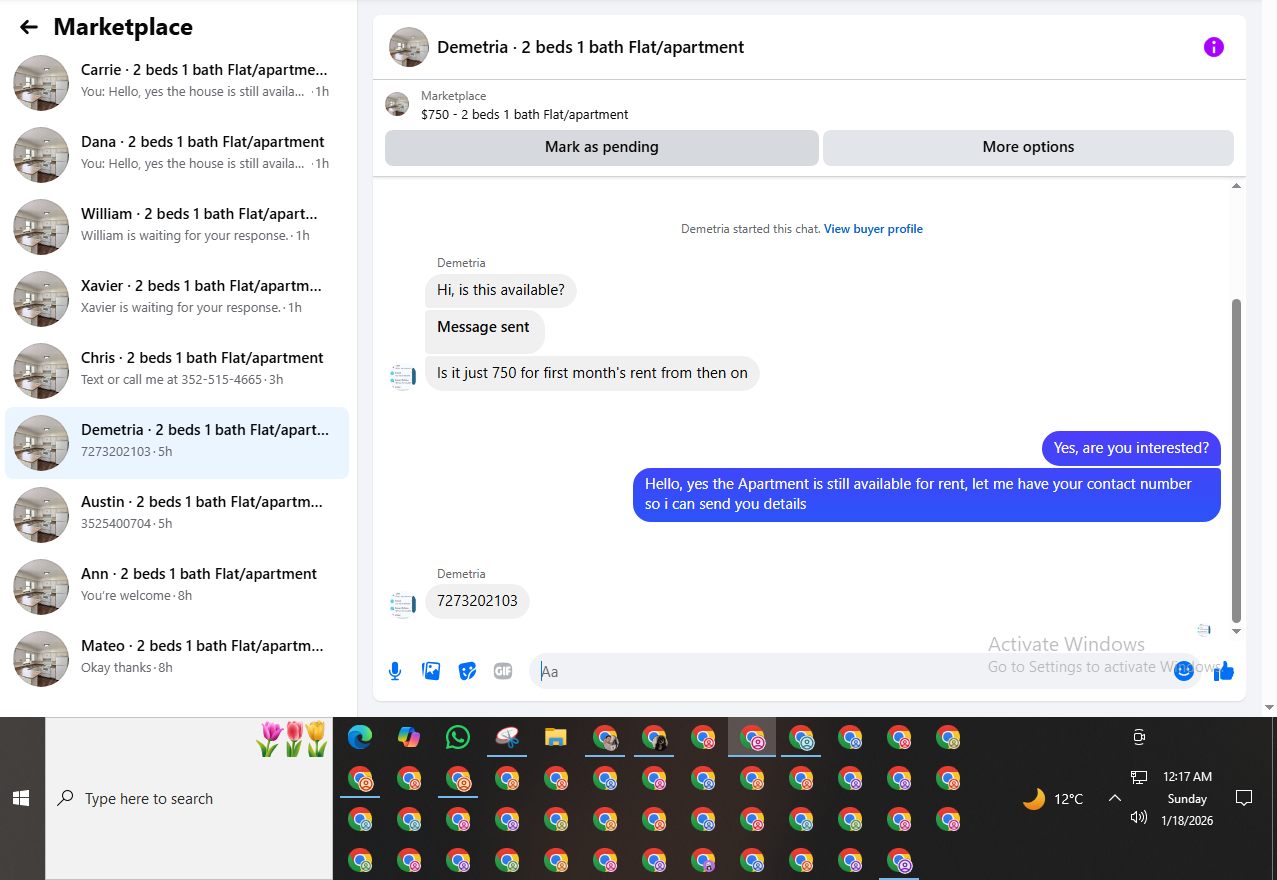Click the Type here to search box
The height and width of the screenshot is (880, 1277).
(189, 799)
